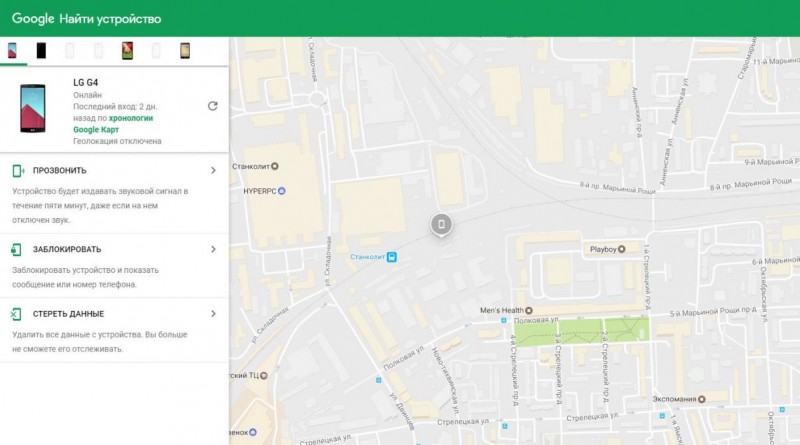Screen dimensions: 800x445
Task: Expand the СТЕРЕТЬ ДАННЫЕ chevron arrow
Action: click(213, 314)
